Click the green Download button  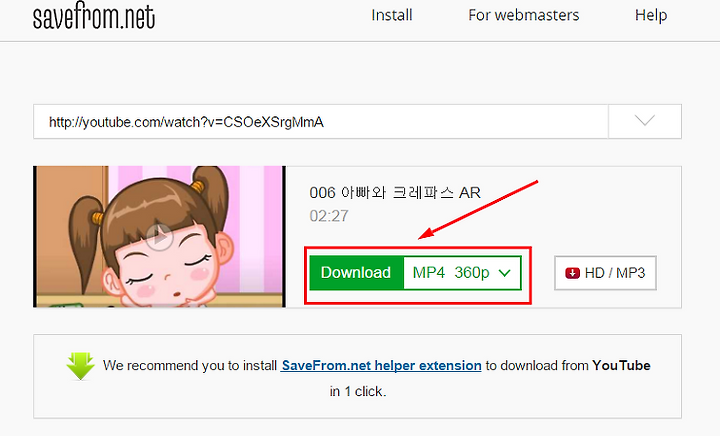[356, 273]
